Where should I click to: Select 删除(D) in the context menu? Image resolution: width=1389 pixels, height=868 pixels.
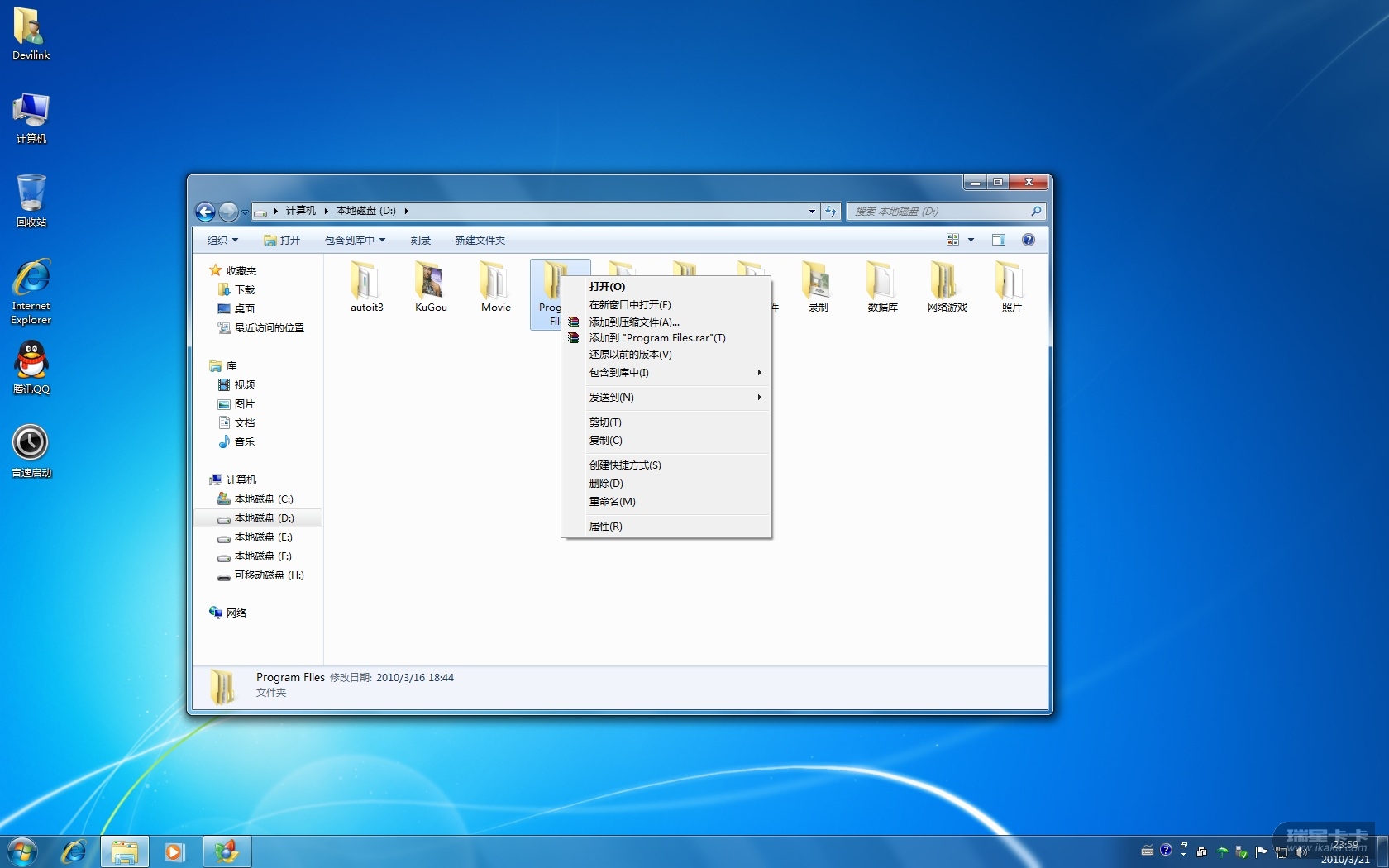click(606, 484)
